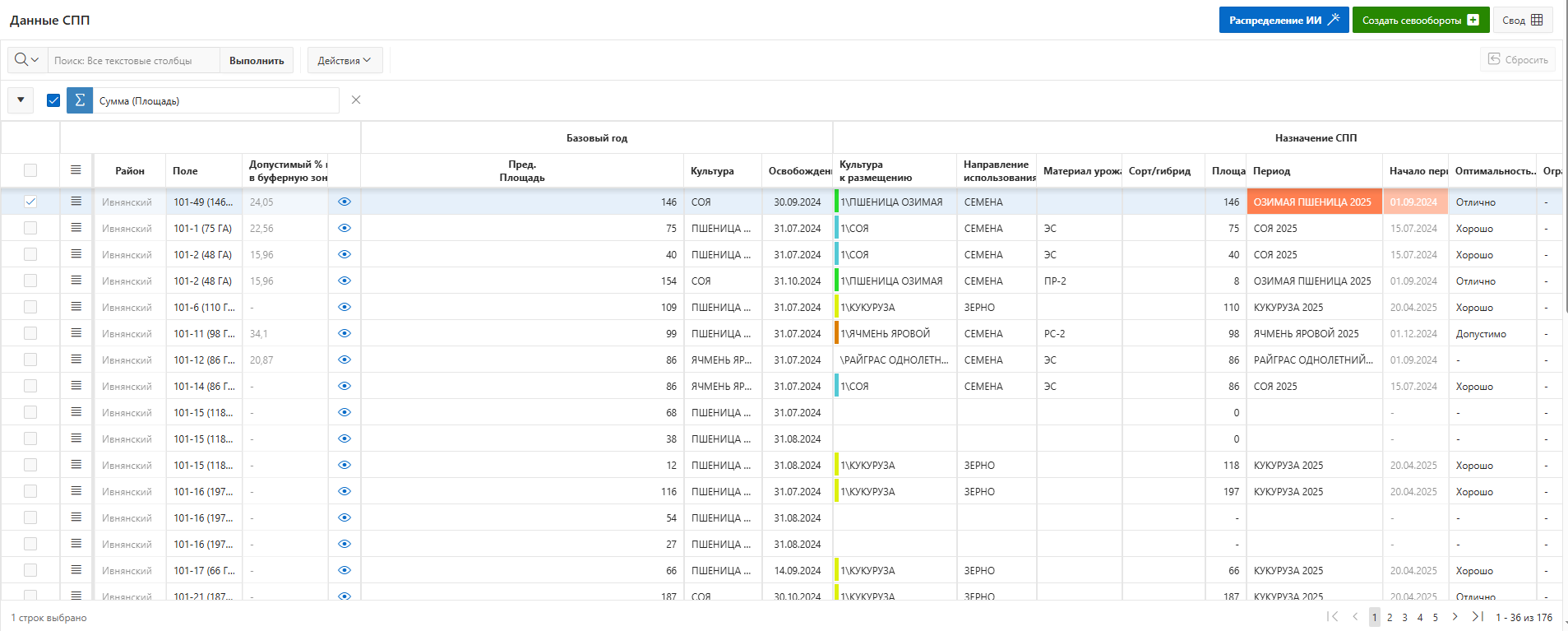The height and width of the screenshot is (631, 1568).
Task: Click eye icon for field 101-11 row
Action: [x=345, y=333]
